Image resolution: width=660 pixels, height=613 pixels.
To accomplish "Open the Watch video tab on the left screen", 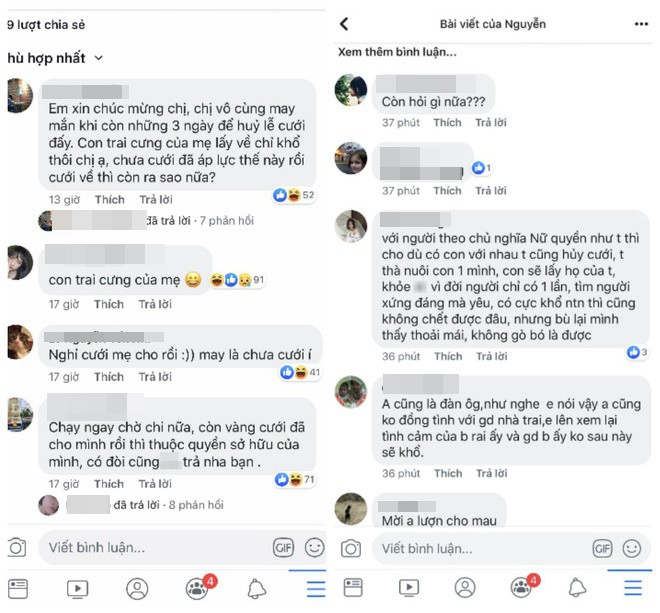I will [77, 589].
